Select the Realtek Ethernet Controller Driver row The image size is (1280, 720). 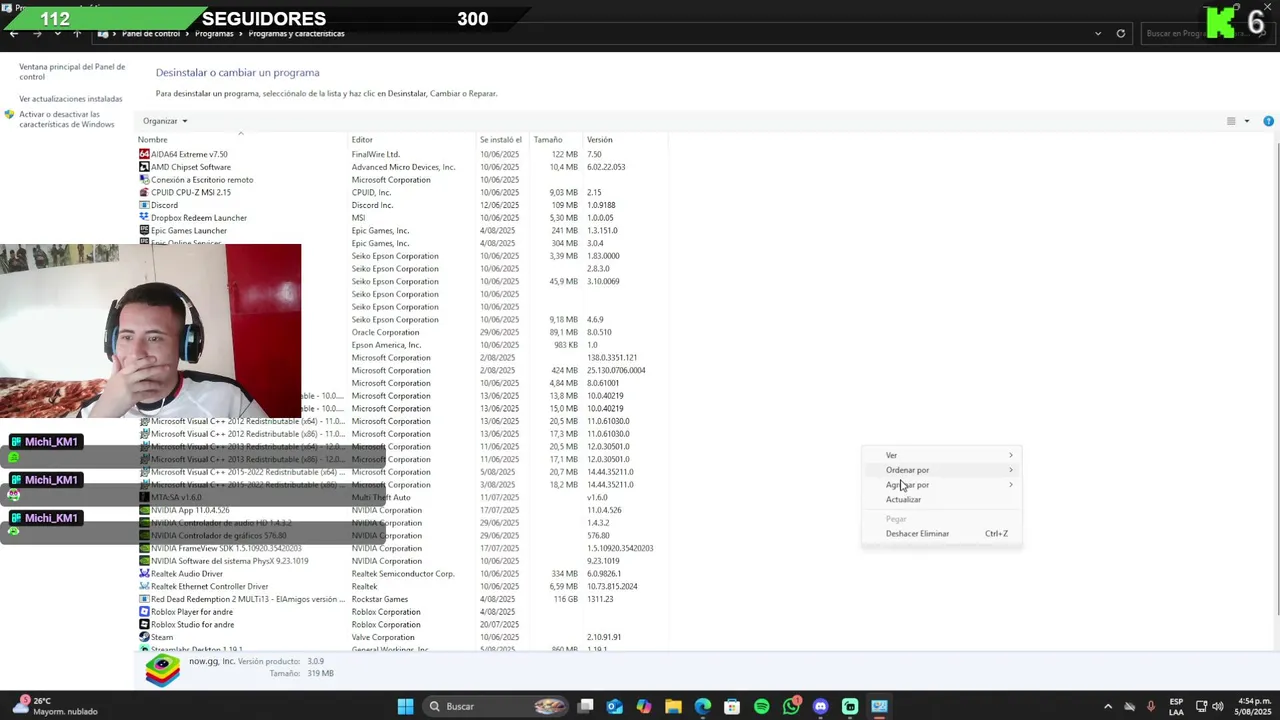[x=400, y=587]
